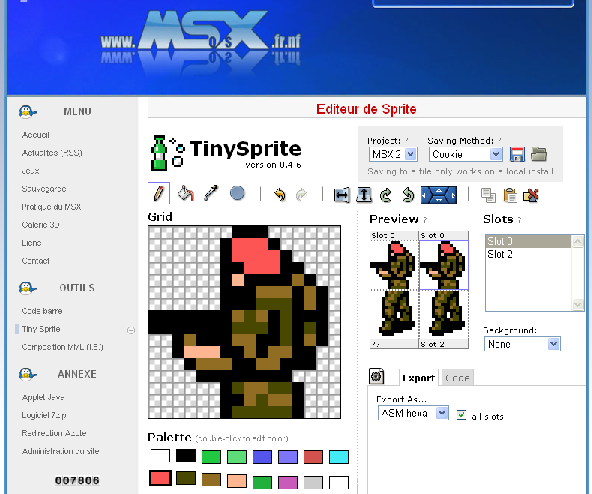Image resolution: width=592 pixels, height=494 pixels.
Task: Save project with floppy disk icon
Action: 517,154
